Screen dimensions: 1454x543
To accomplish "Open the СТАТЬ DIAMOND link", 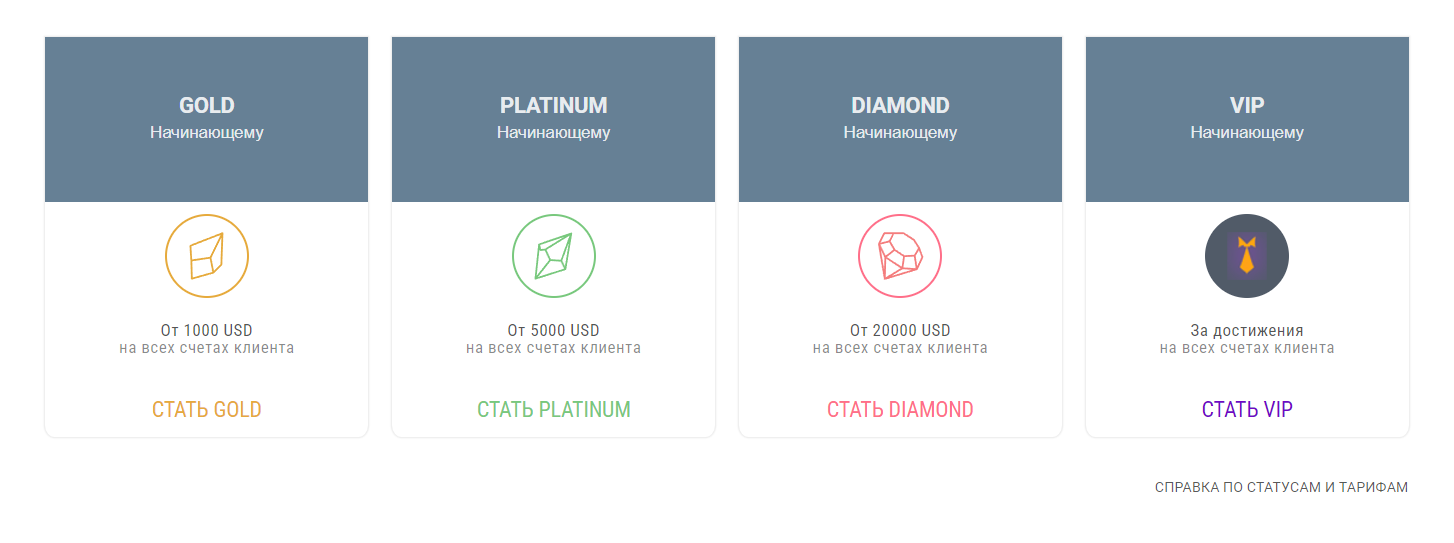I will coord(900,410).
